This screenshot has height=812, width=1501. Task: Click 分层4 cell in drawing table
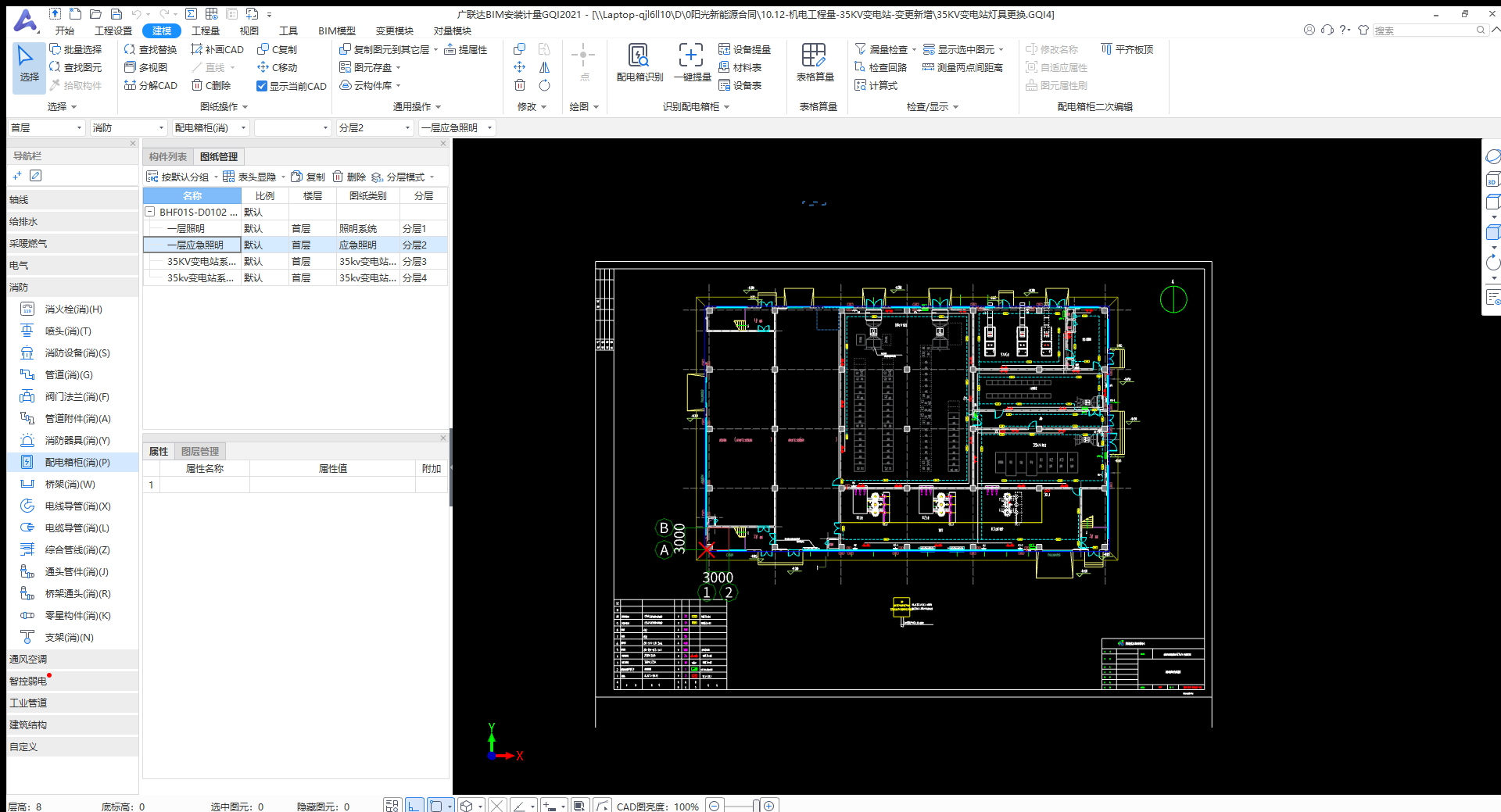point(423,277)
